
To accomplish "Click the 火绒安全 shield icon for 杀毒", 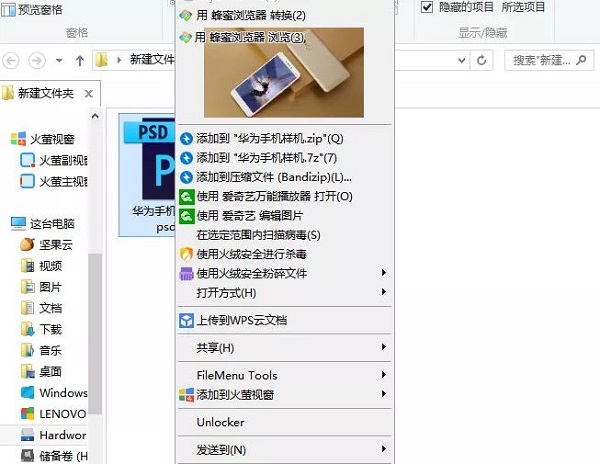I will [x=186, y=254].
